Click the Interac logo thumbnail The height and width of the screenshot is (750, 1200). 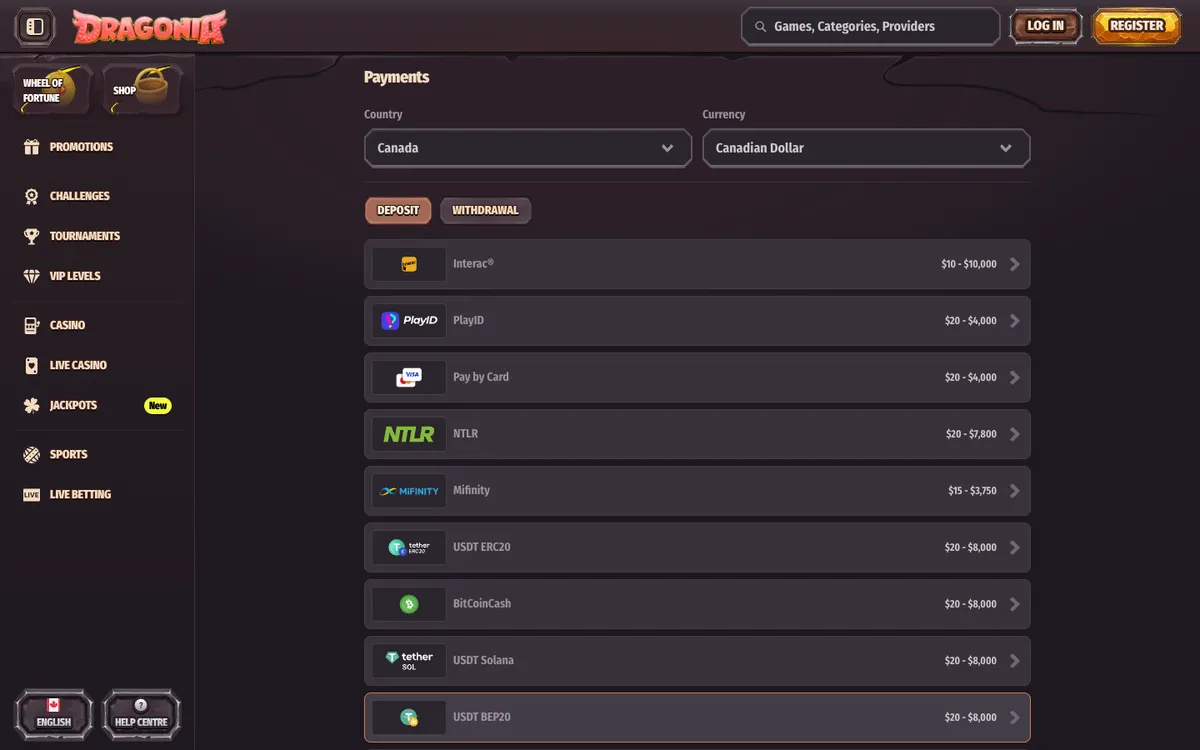[x=409, y=264]
